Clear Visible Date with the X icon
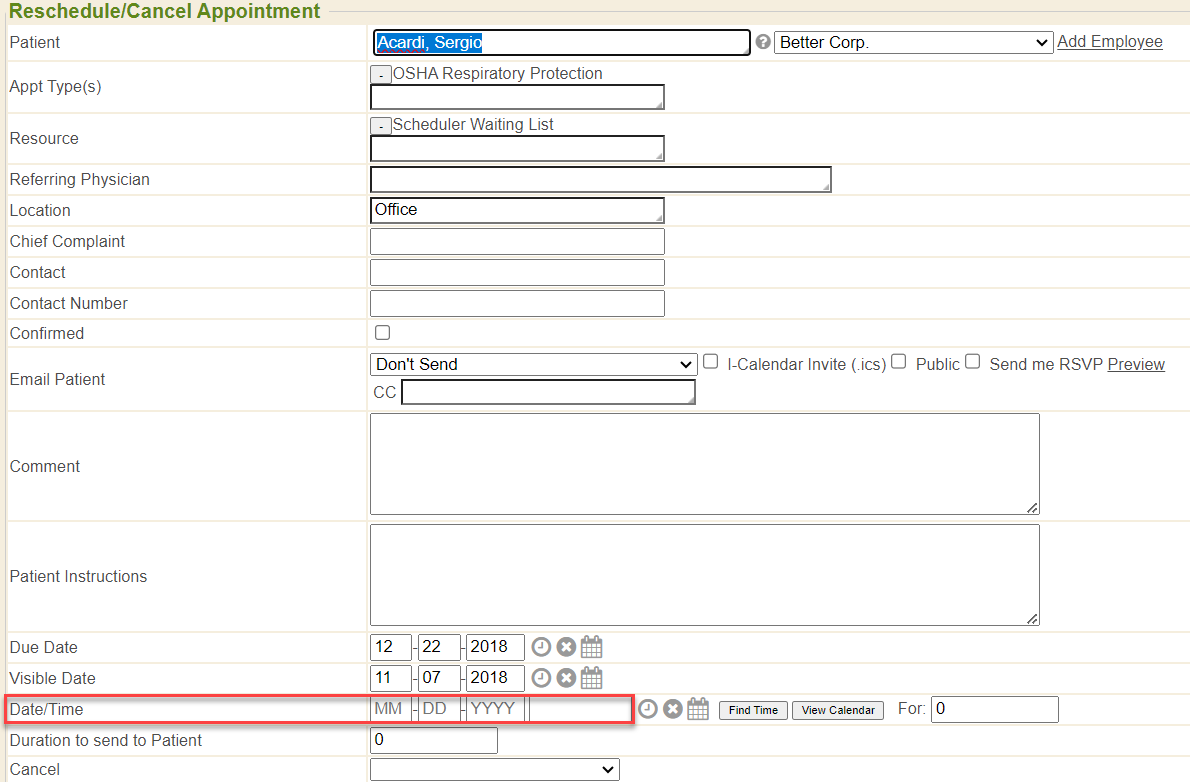 (566, 678)
